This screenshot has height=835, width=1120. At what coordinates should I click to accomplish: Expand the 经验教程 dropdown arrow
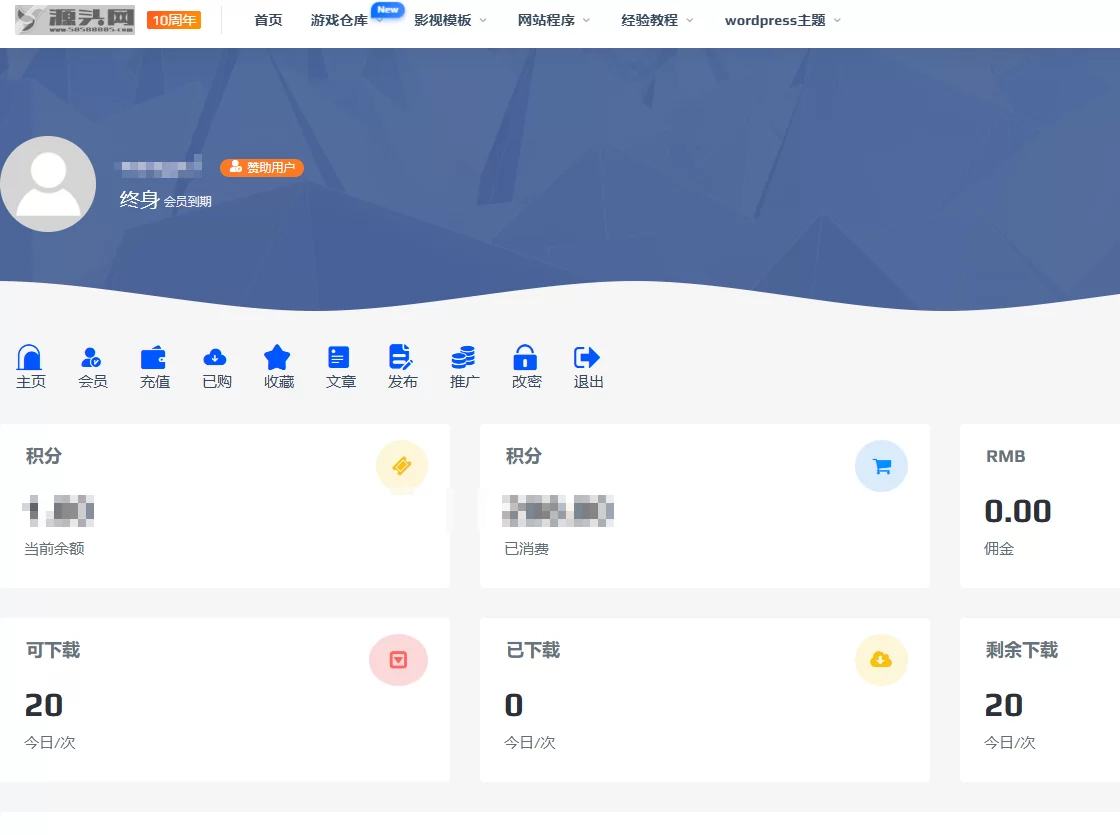point(690,21)
